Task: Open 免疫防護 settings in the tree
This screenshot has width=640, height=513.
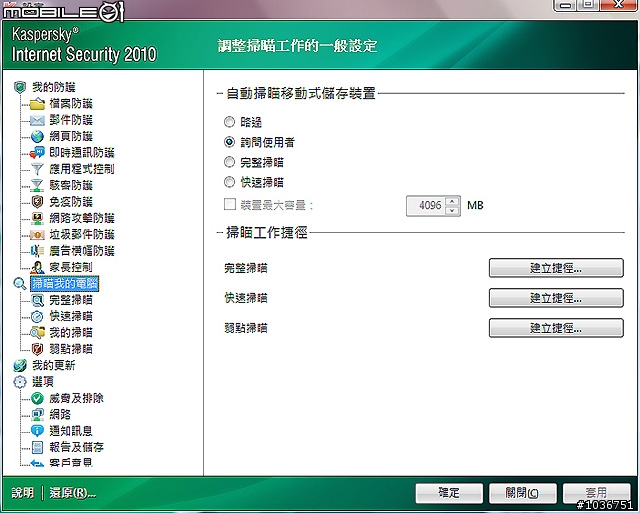Action: point(71,202)
